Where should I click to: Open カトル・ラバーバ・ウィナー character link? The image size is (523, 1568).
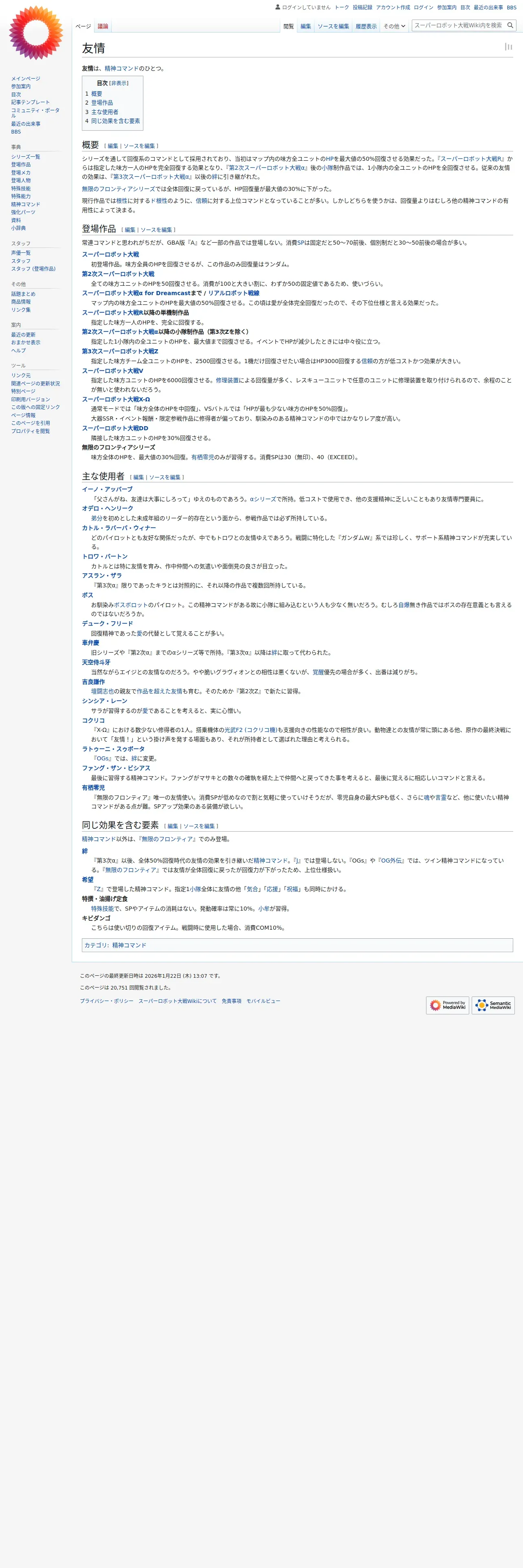pos(119,528)
